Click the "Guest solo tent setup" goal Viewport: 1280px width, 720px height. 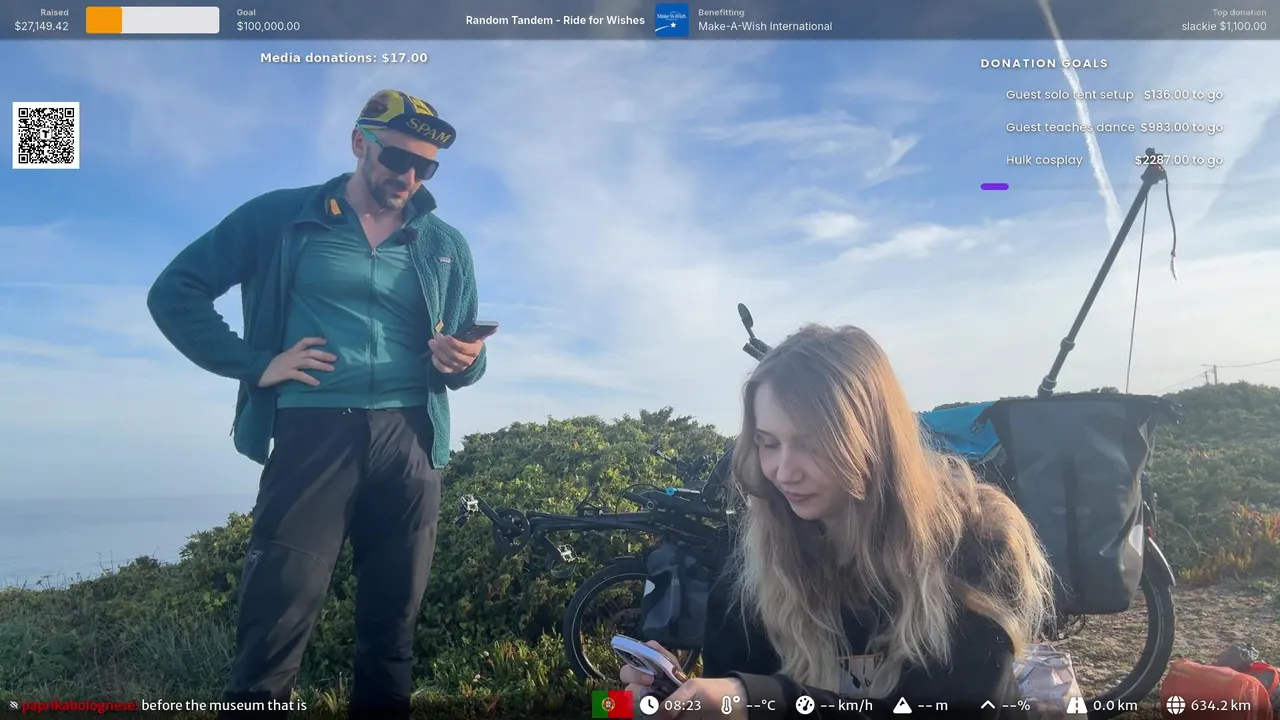pos(1070,95)
